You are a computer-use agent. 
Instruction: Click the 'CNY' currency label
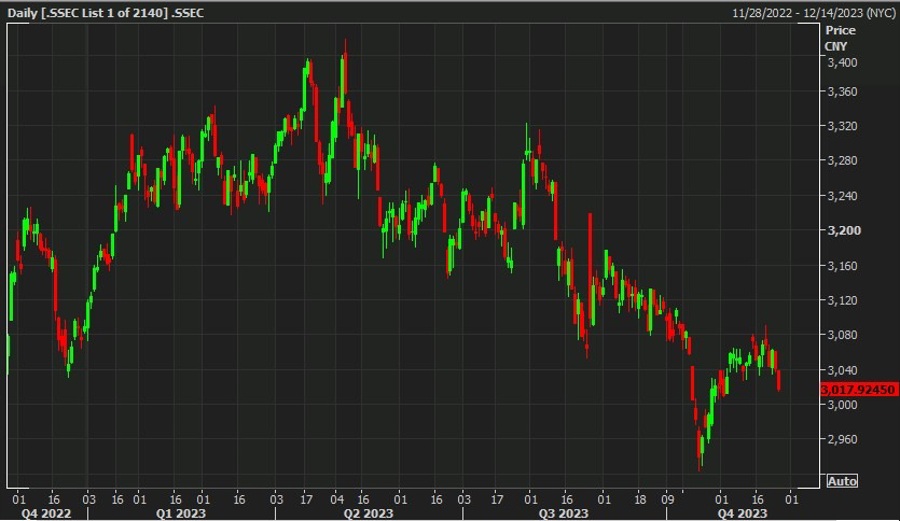836,46
